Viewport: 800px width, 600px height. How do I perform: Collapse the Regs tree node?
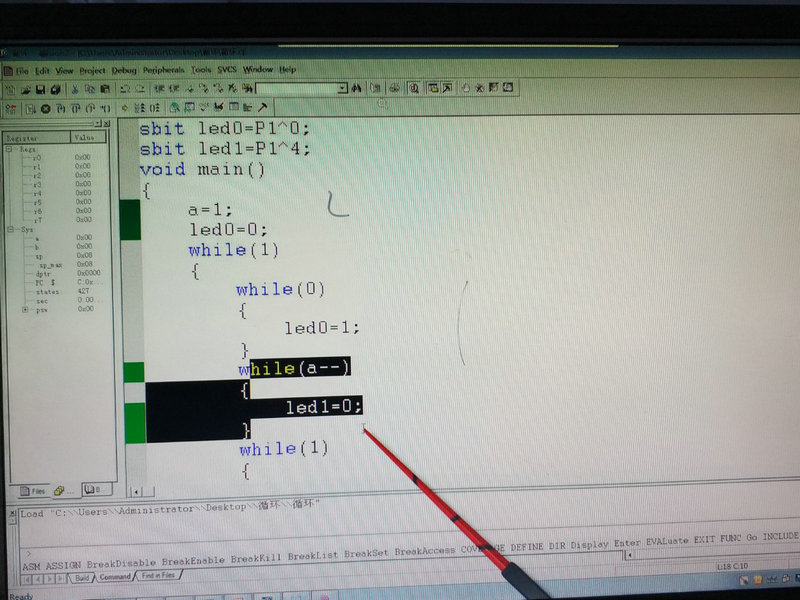coord(9,149)
